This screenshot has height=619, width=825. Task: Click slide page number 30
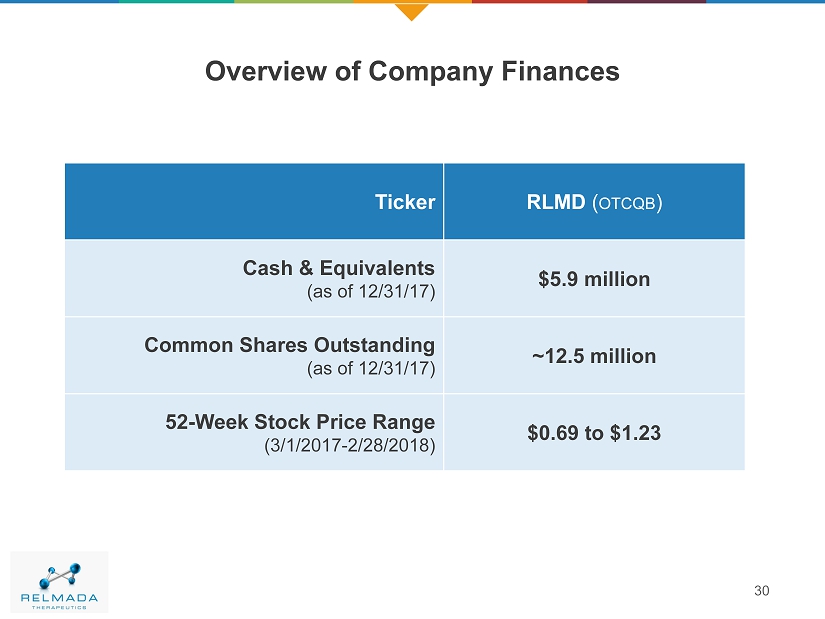point(762,591)
